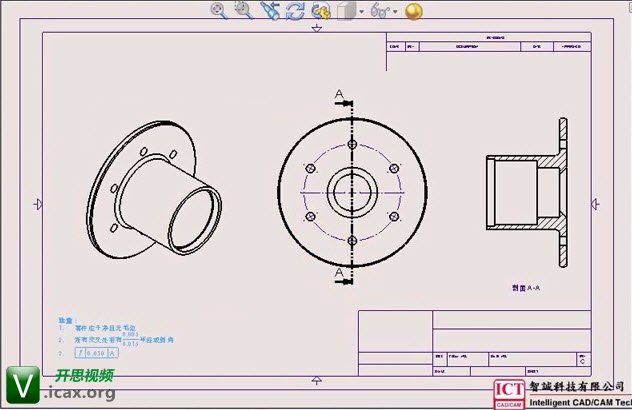The height and width of the screenshot is (410, 632).
Task: Select the isometric flange drawing view
Action: coord(154,189)
